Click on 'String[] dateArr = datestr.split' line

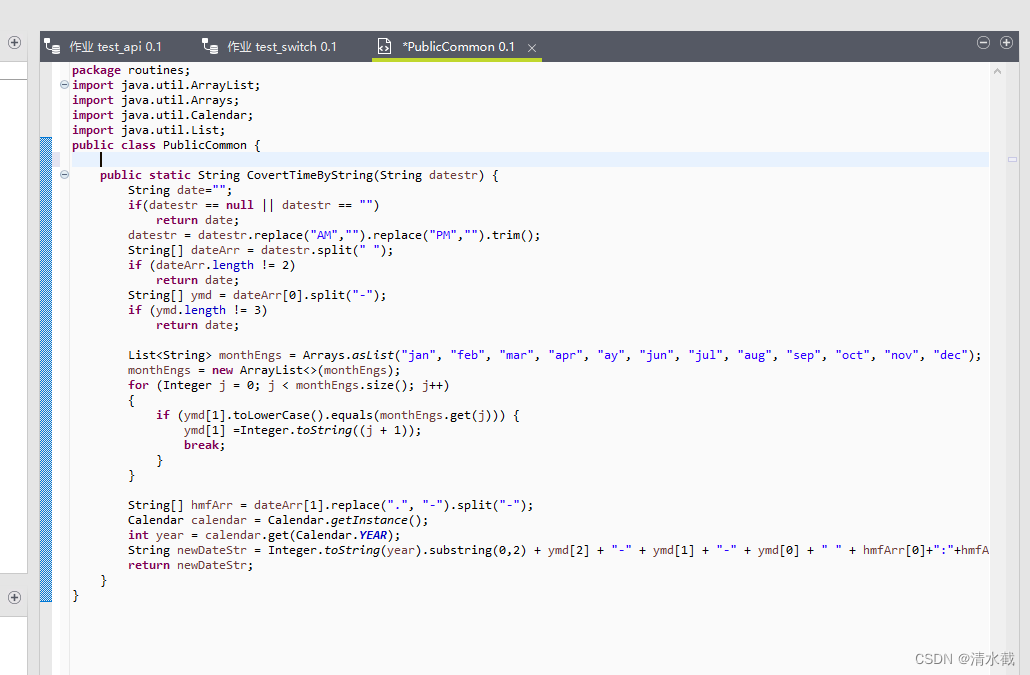[x=261, y=250]
